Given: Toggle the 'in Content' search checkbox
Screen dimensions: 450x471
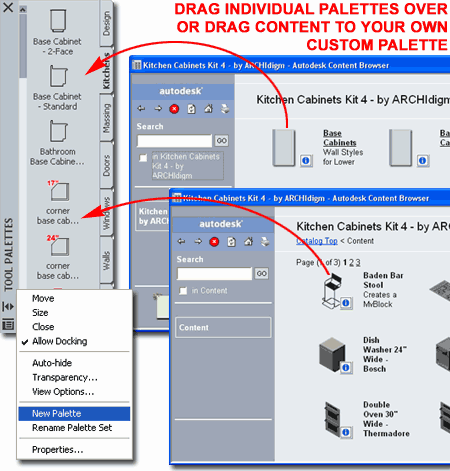Looking at the screenshot, I should tap(183, 291).
